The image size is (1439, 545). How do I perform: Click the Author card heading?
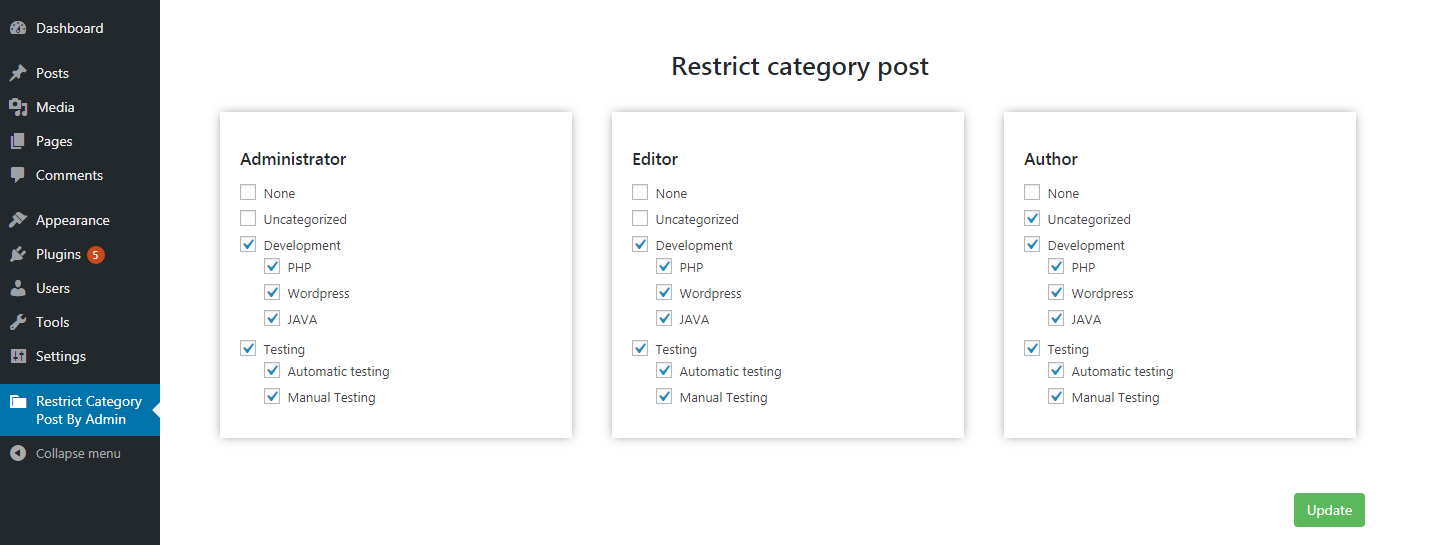[1051, 159]
